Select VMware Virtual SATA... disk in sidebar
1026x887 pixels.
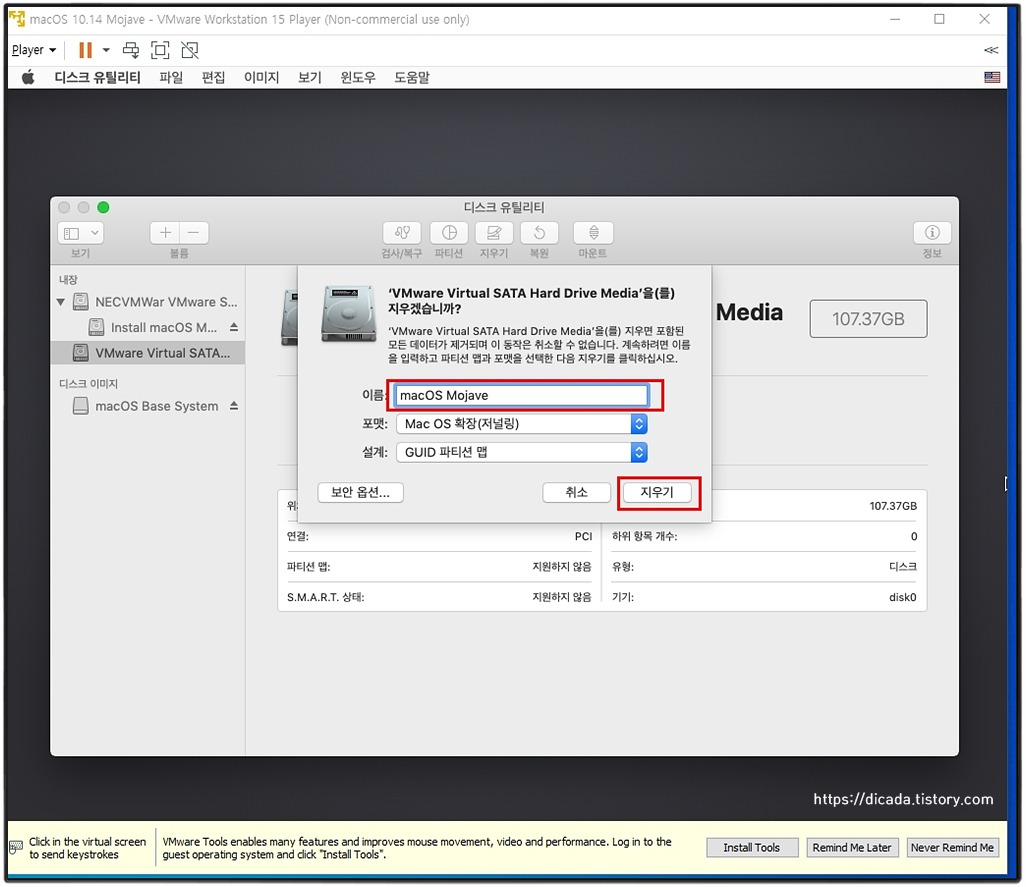click(148, 353)
